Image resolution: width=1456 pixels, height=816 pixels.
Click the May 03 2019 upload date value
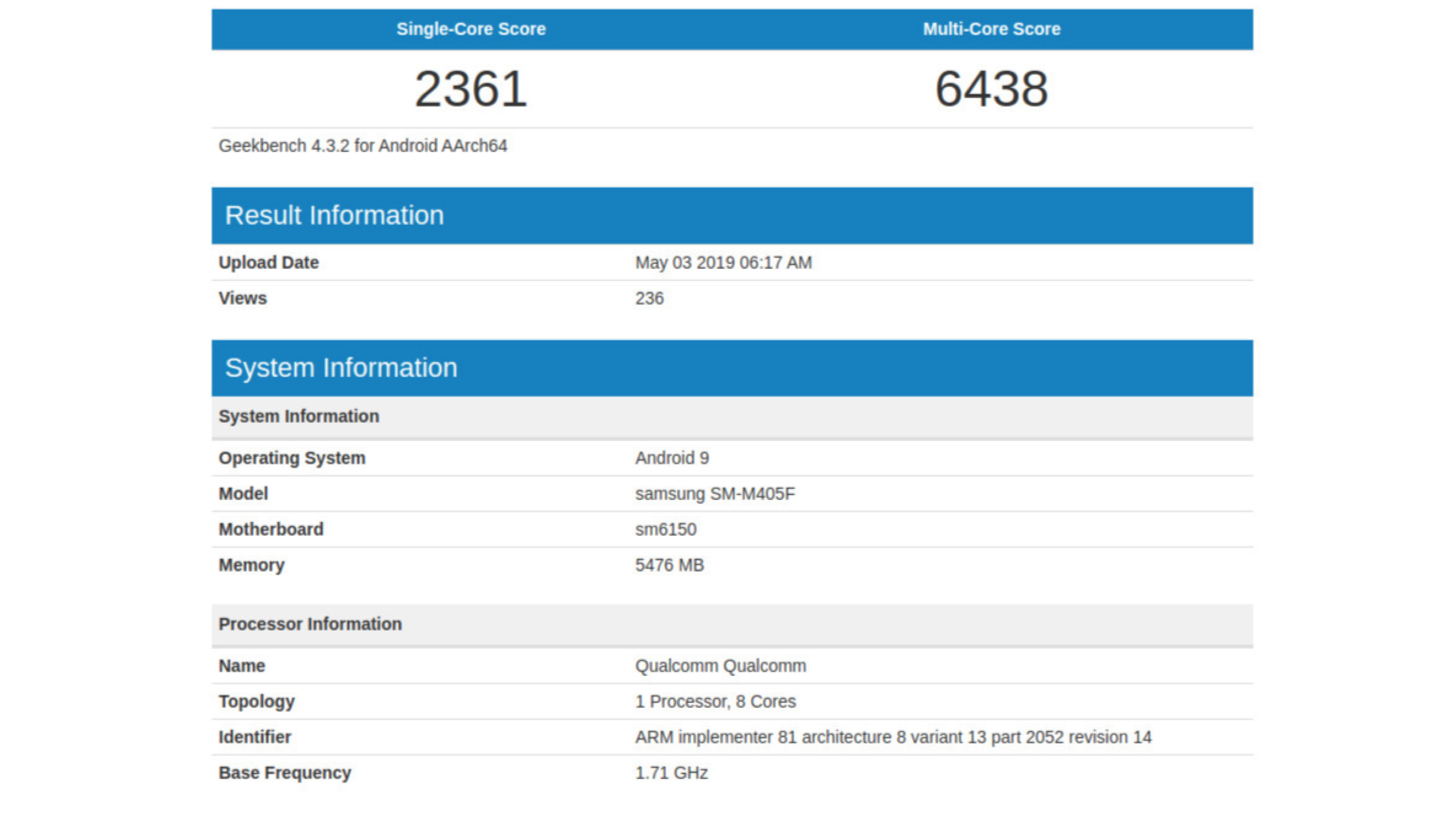(723, 263)
